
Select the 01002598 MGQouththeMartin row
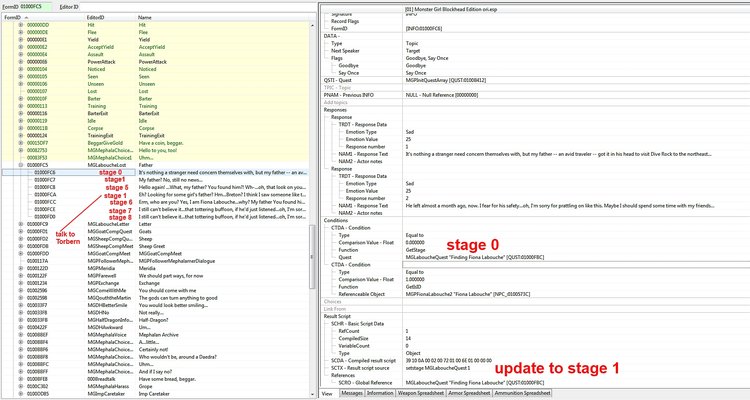[x=155, y=298]
